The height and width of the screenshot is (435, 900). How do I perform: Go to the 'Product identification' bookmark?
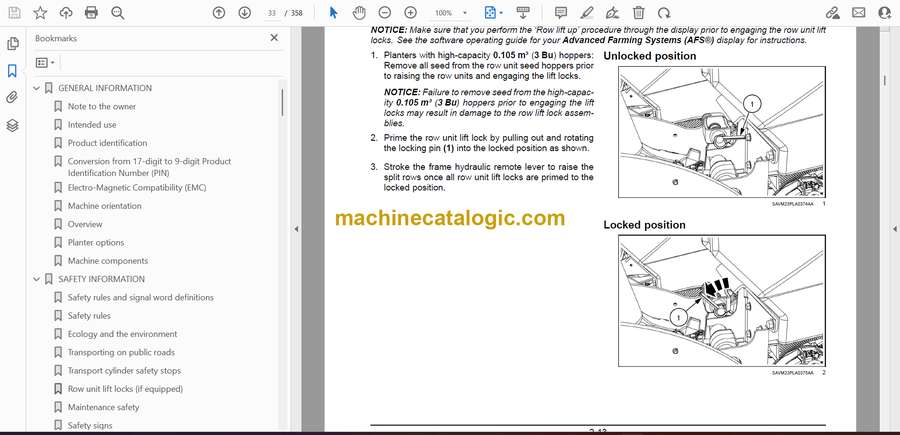point(107,143)
